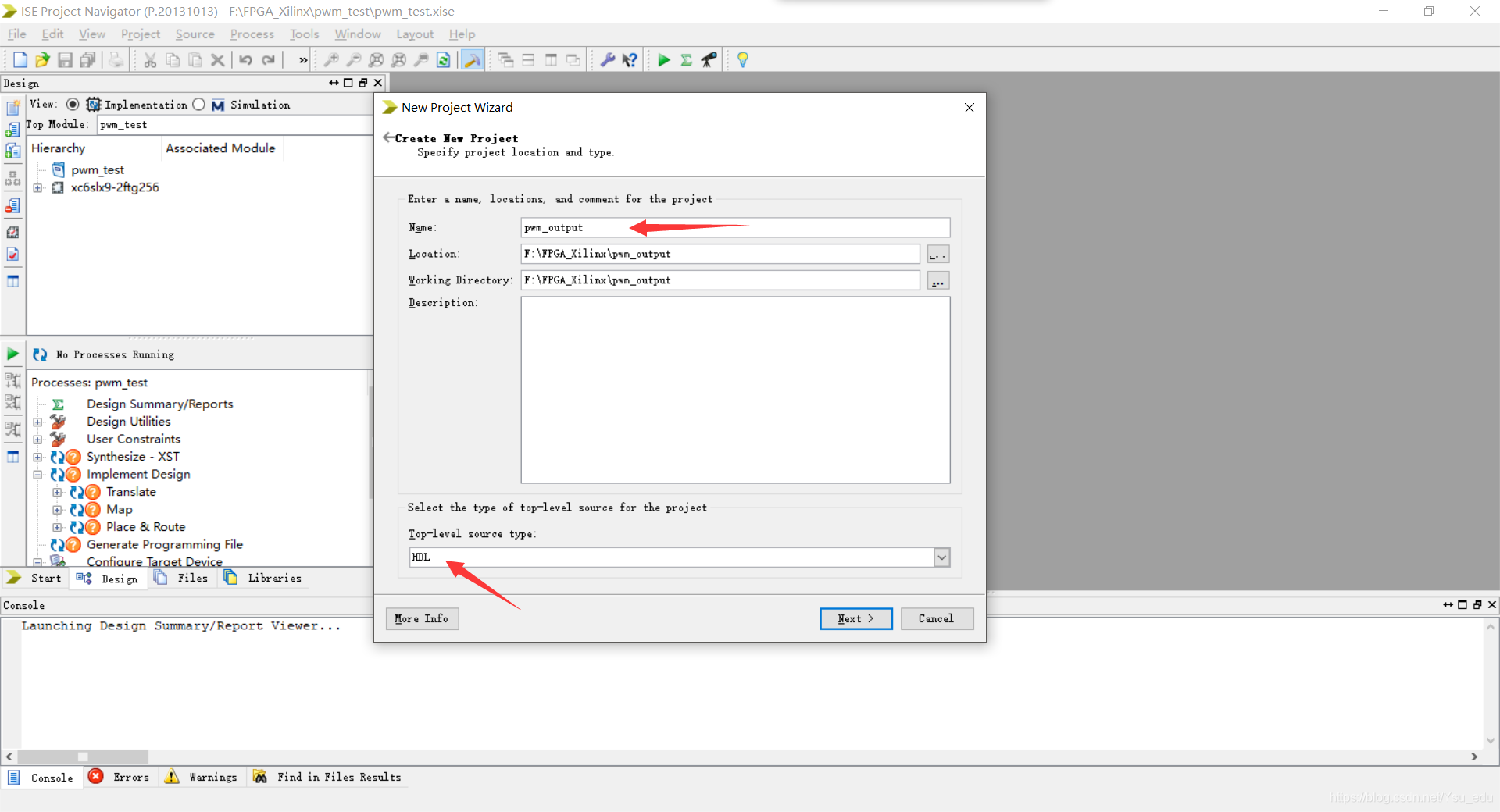Click the Undo arrow in toolbar
This screenshot has height=812, width=1500.
[x=245, y=60]
